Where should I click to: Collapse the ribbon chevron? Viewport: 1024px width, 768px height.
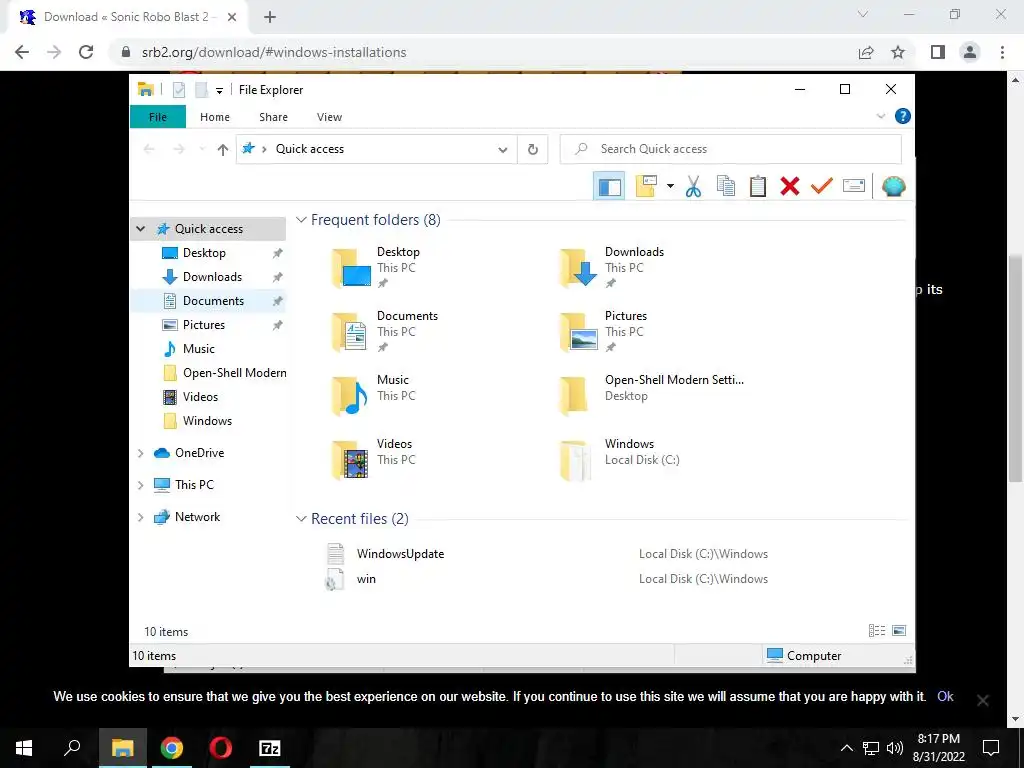[880, 116]
